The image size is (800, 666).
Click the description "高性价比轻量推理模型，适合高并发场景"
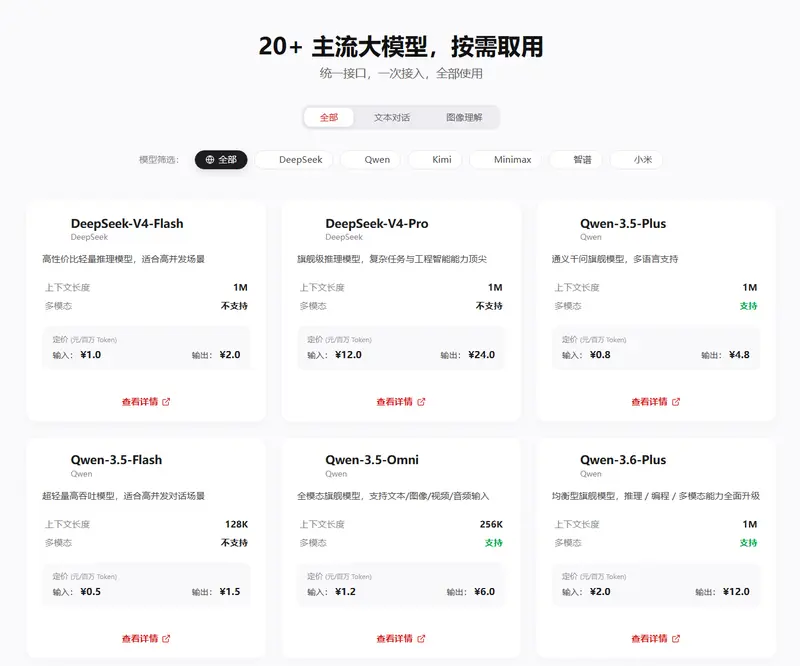(x=123, y=259)
